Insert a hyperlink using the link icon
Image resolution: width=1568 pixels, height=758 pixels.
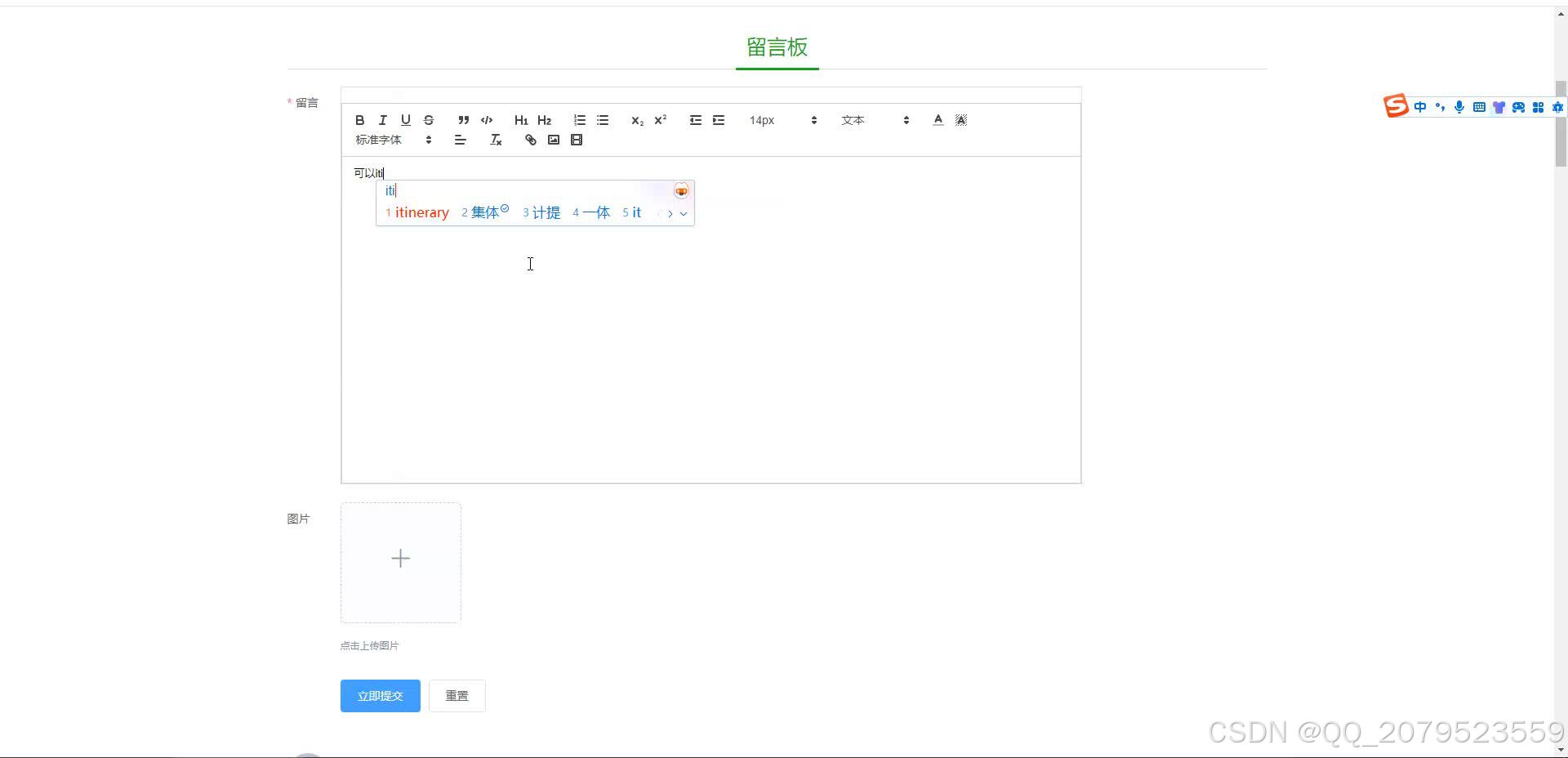coord(530,140)
